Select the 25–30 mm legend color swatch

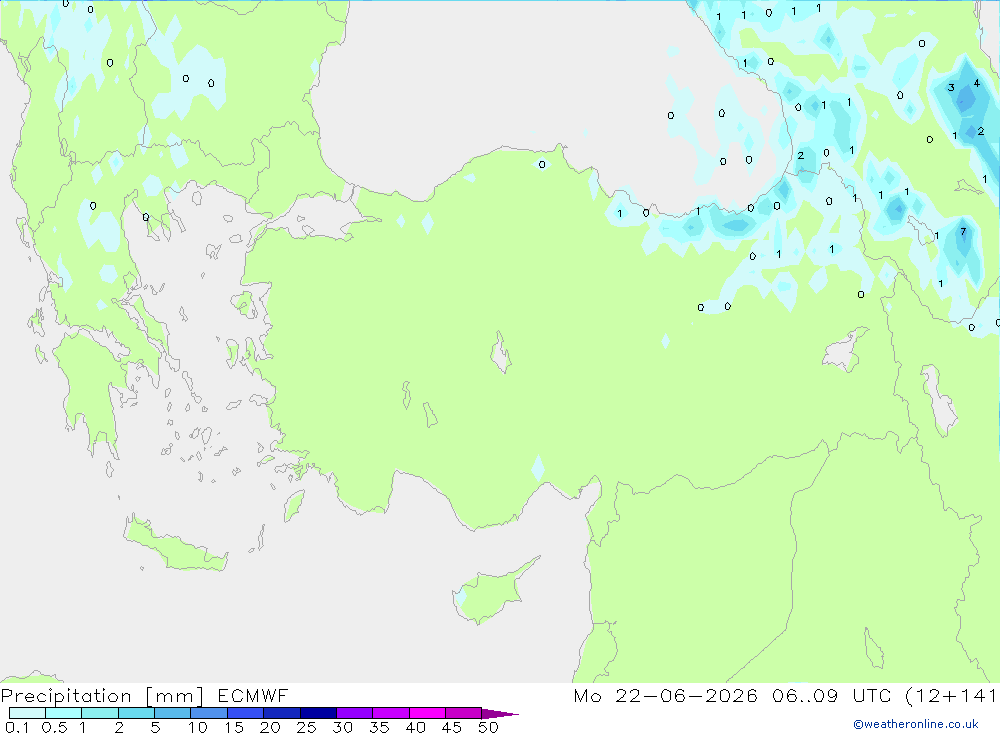point(318,713)
